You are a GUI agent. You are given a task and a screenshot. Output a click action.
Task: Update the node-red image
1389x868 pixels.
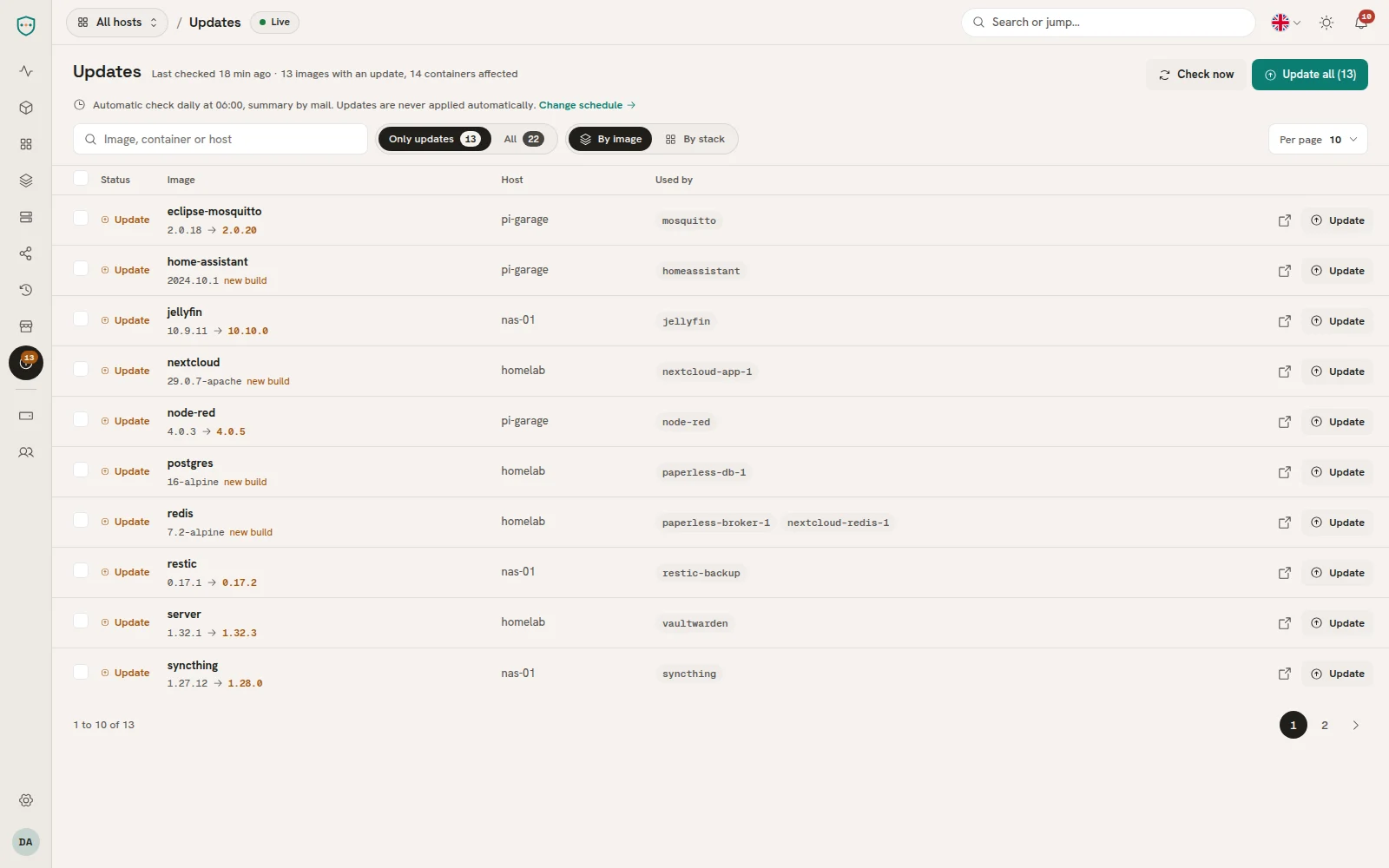1338,422
